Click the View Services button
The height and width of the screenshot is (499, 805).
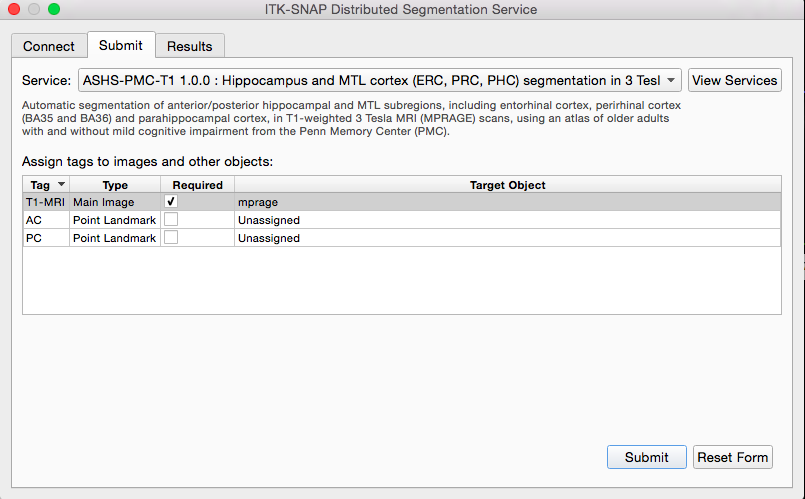[x=735, y=81]
